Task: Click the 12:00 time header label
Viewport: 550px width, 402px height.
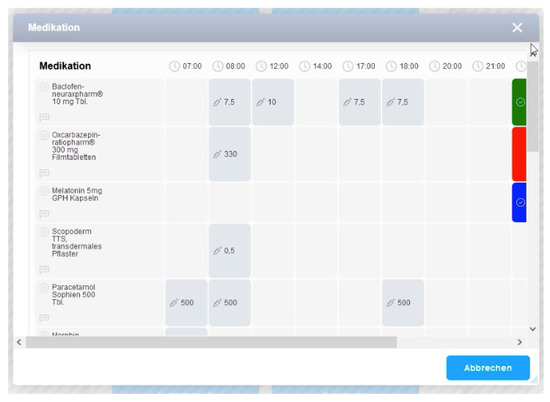Action: [279, 66]
